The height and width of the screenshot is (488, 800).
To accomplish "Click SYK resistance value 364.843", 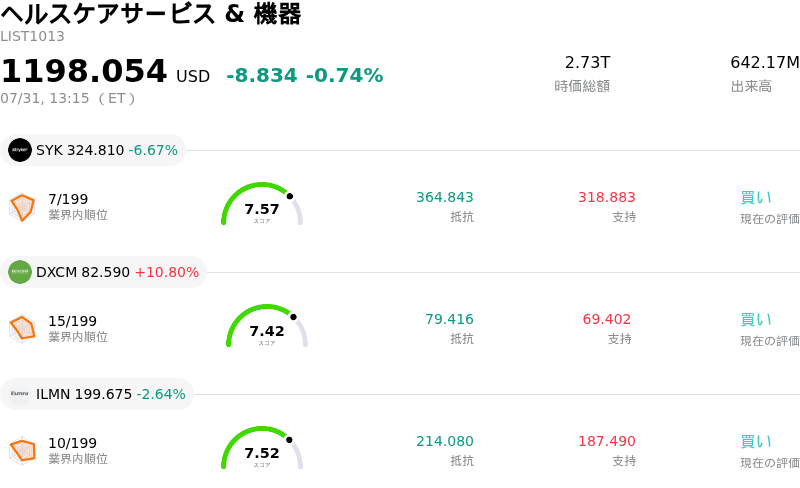I will tap(445, 197).
